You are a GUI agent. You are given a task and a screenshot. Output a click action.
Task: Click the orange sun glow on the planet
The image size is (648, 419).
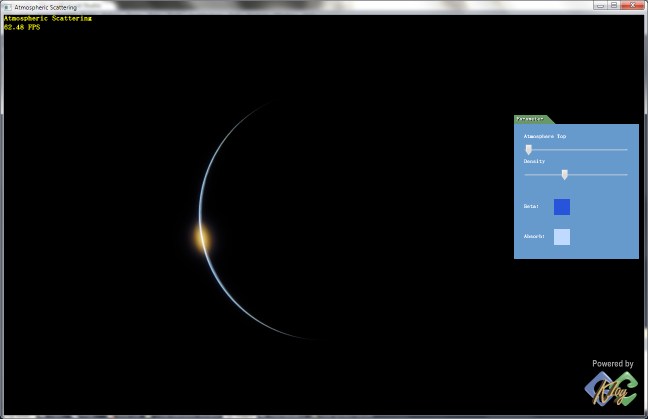(x=202, y=238)
